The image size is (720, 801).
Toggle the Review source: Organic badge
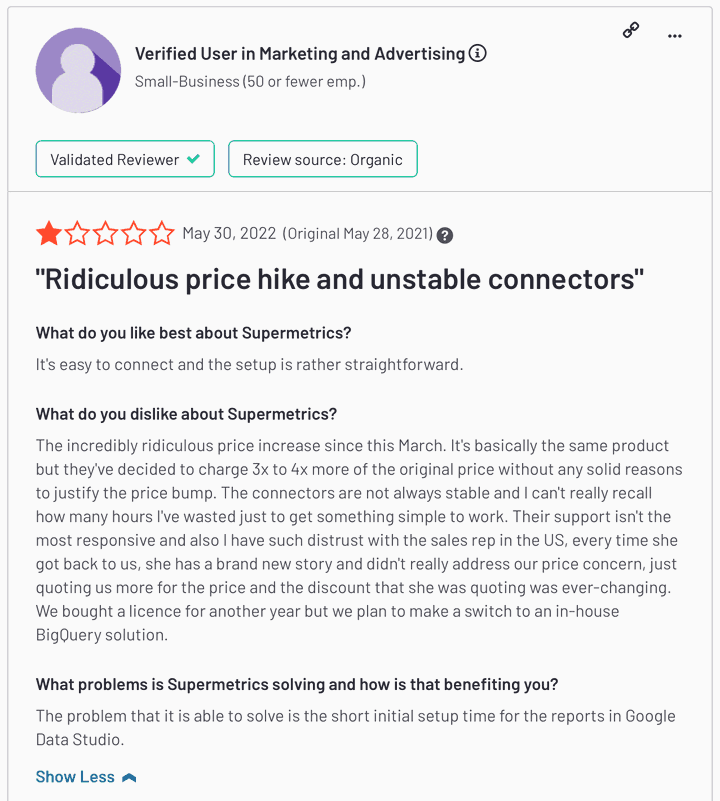click(x=322, y=158)
